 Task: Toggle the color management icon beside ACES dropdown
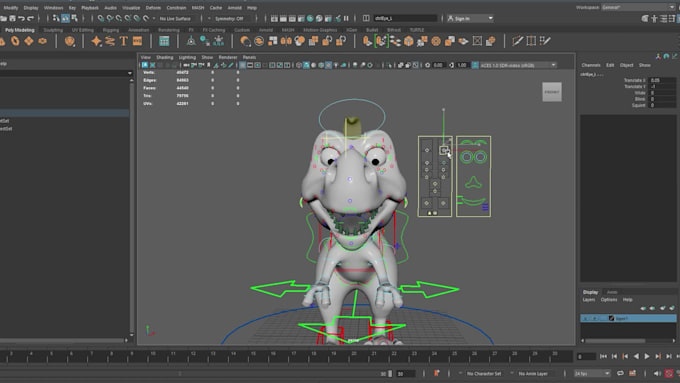click(x=475, y=65)
